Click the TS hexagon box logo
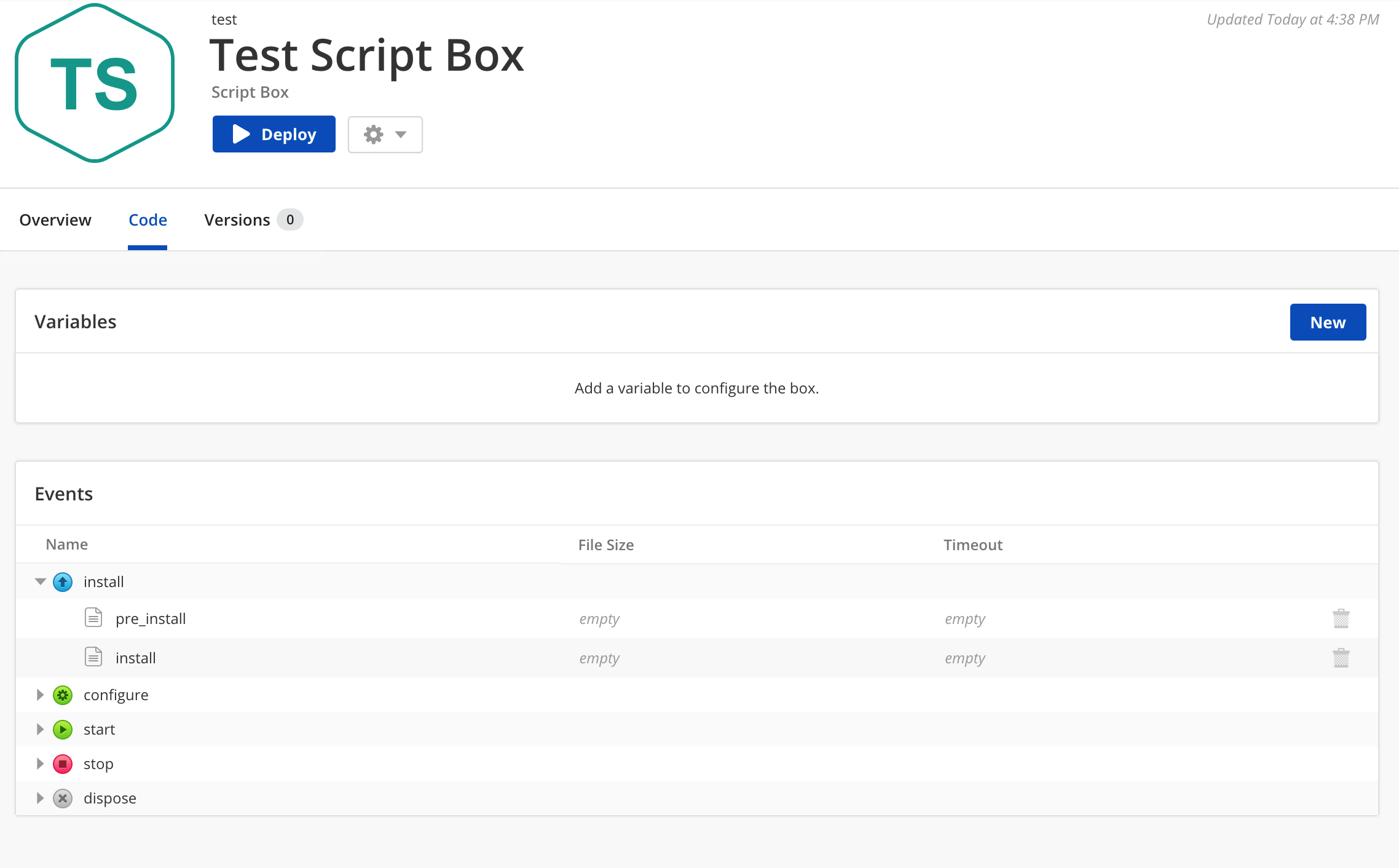 pyautogui.click(x=95, y=84)
